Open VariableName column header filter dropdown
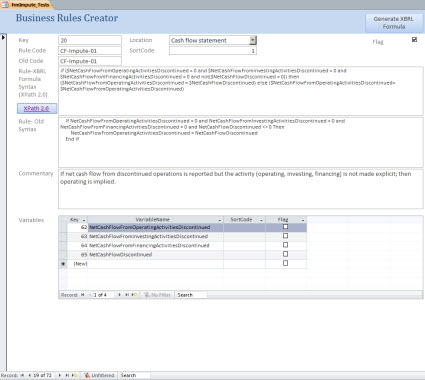The image size is (425, 380). pyautogui.click(x=220, y=220)
